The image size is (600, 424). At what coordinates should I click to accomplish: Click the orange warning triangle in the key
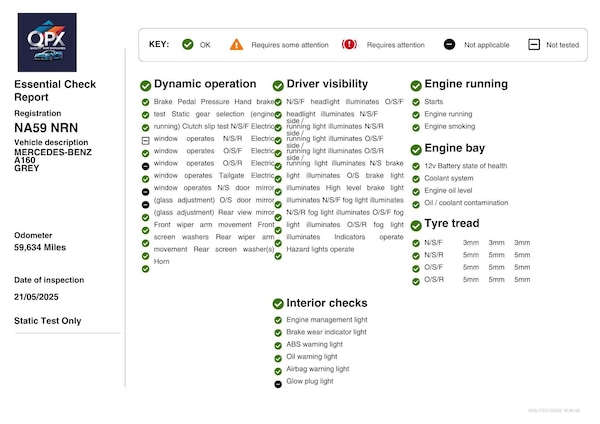point(236,44)
